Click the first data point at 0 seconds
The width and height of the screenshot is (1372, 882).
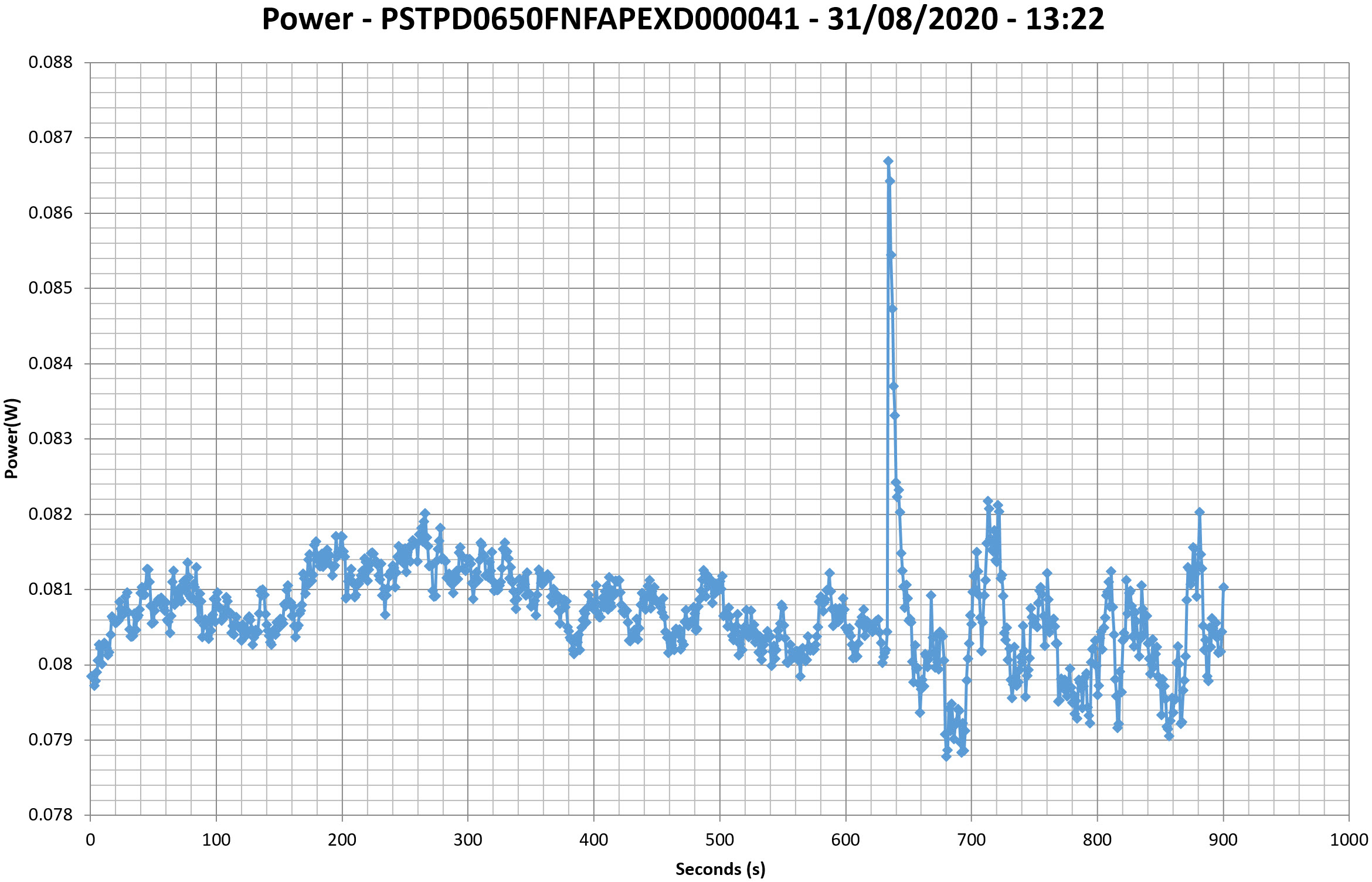click(91, 676)
